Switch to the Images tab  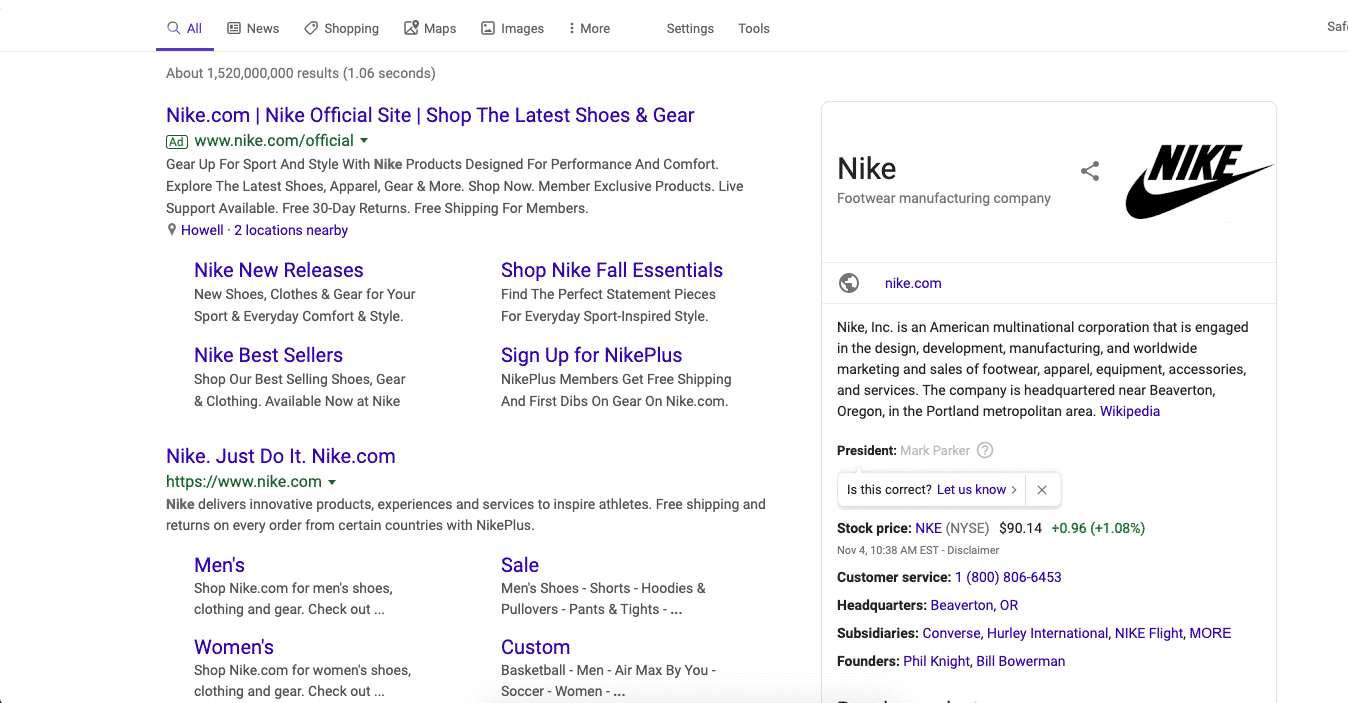(513, 28)
